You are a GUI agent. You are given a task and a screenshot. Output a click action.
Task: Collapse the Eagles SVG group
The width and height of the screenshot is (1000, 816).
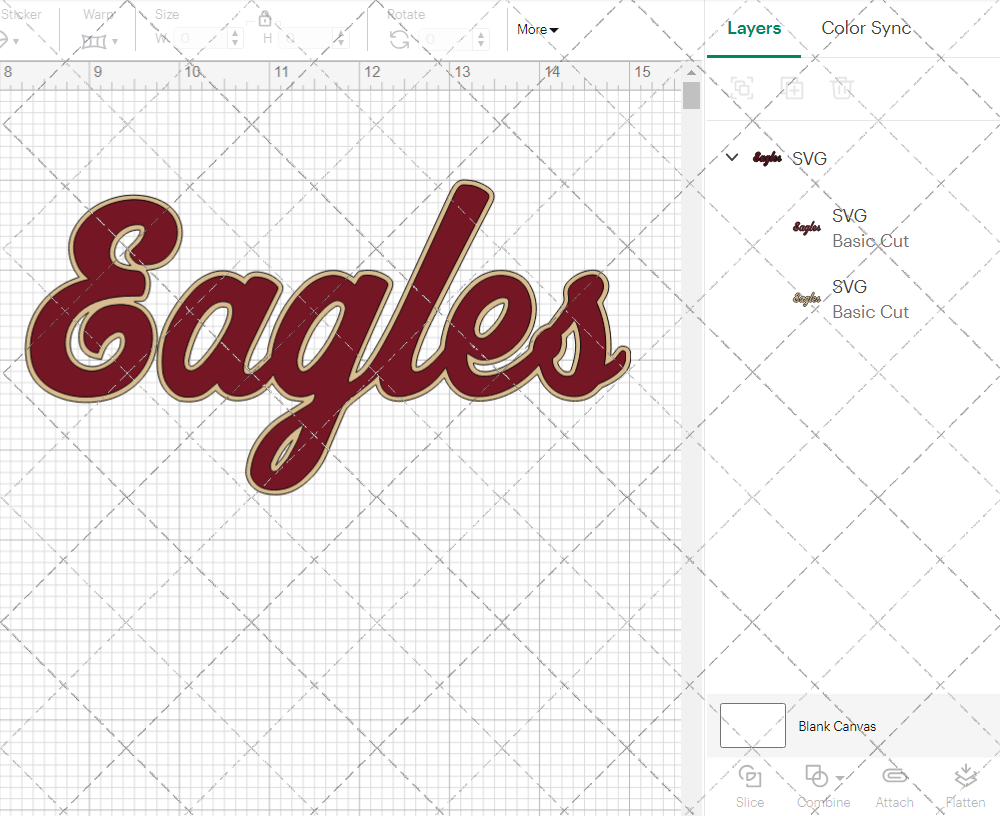(731, 157)
